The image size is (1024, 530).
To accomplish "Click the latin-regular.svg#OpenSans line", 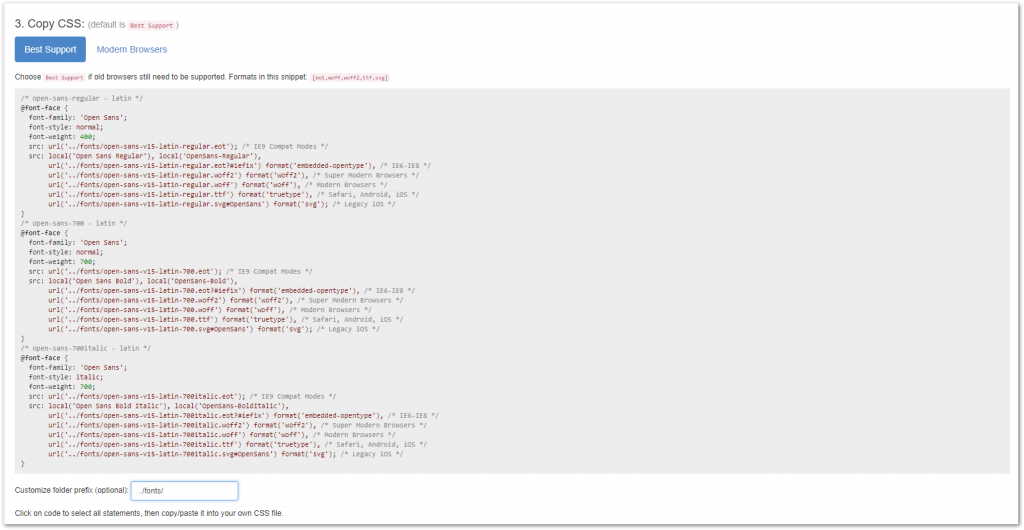I will tap(222, 204).
